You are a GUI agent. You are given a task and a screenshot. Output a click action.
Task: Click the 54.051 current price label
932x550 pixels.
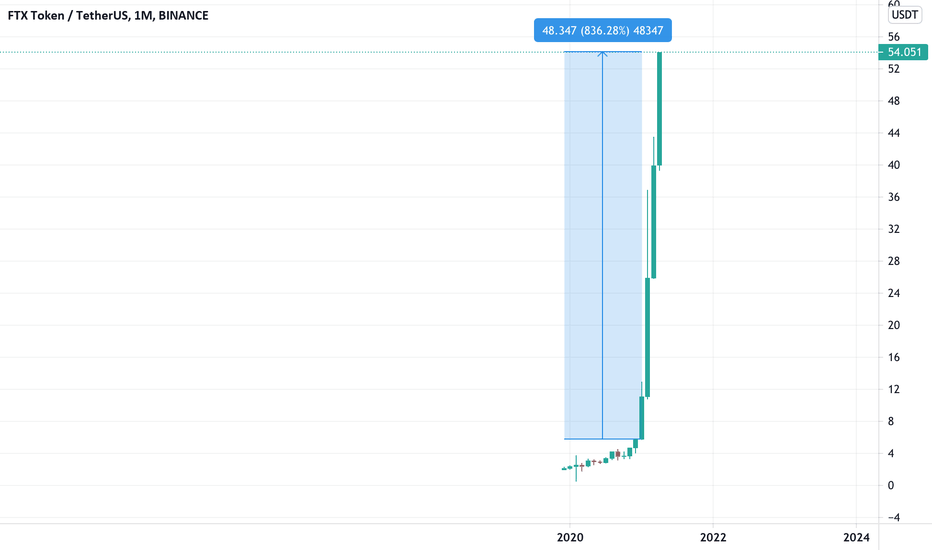click(x=903, y=52)
